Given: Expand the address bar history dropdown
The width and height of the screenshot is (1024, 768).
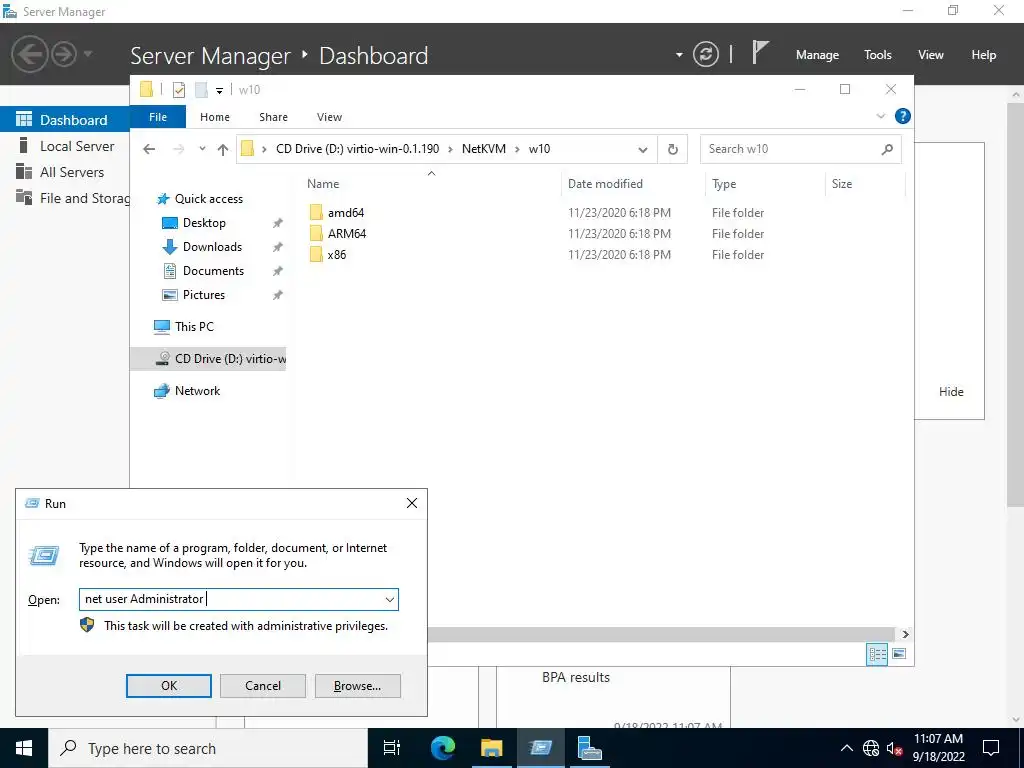Looking at the screenshot, I should pyautogui.click(x=643, y=150).
